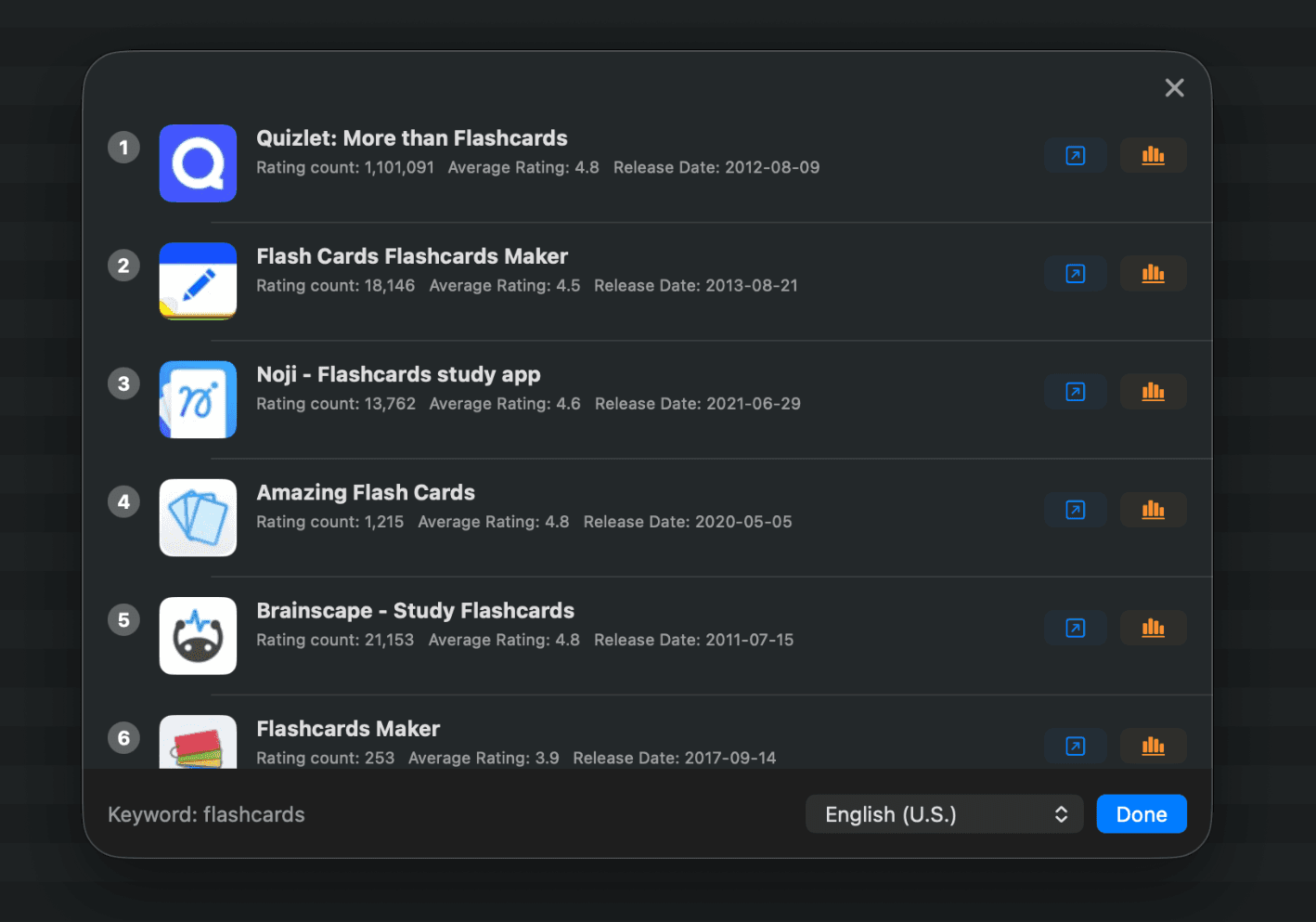The image size is (1316, 922).
Task: Click 'Release Date: 2017-09-14' text
Action: pyautogui.click(x=675, y=758)
